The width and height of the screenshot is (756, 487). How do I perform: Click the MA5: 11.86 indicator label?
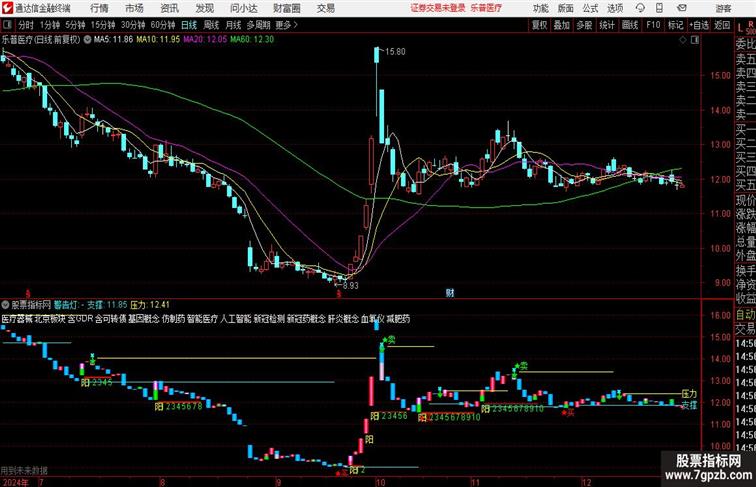pyautogui.click(x=113, y=40)
